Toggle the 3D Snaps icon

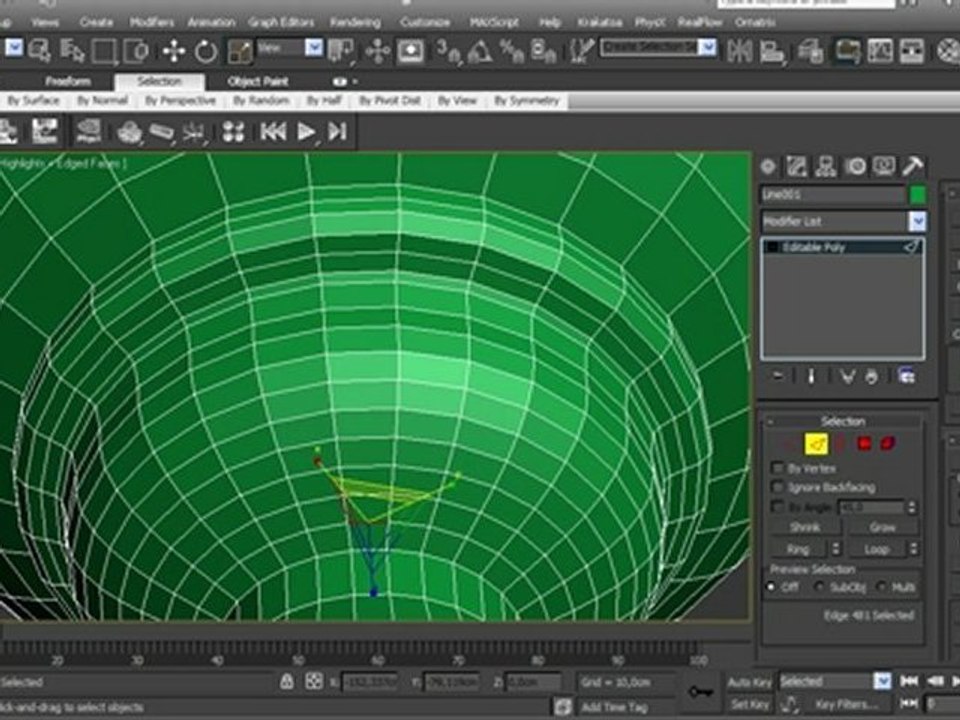point(449,51)
